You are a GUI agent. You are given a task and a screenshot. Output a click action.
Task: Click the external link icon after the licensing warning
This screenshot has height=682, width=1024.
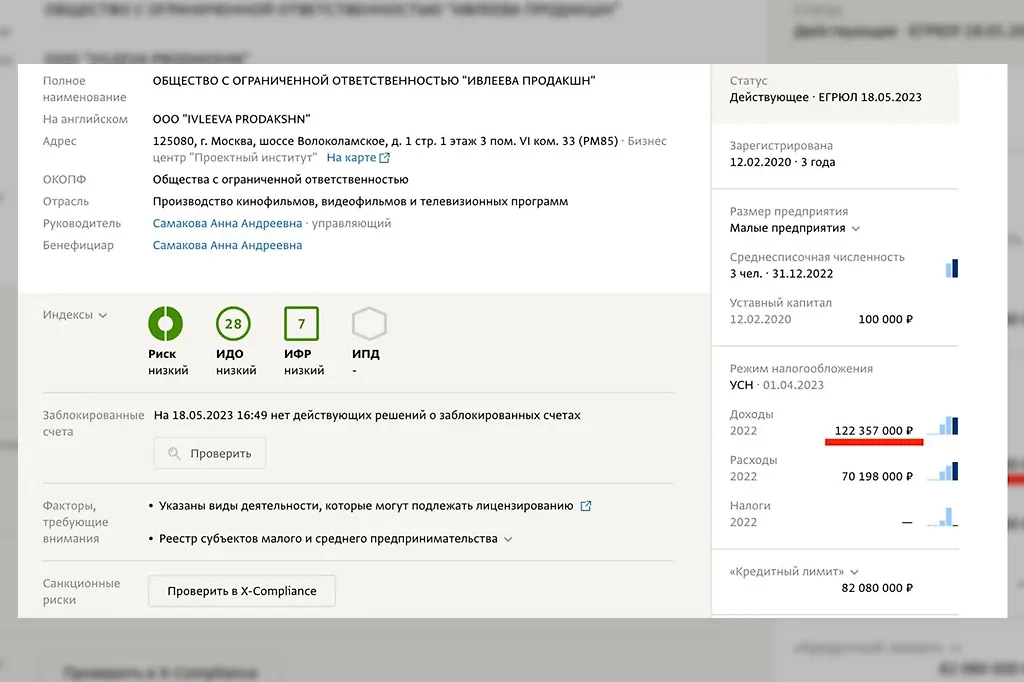click(x=586, y=506)
